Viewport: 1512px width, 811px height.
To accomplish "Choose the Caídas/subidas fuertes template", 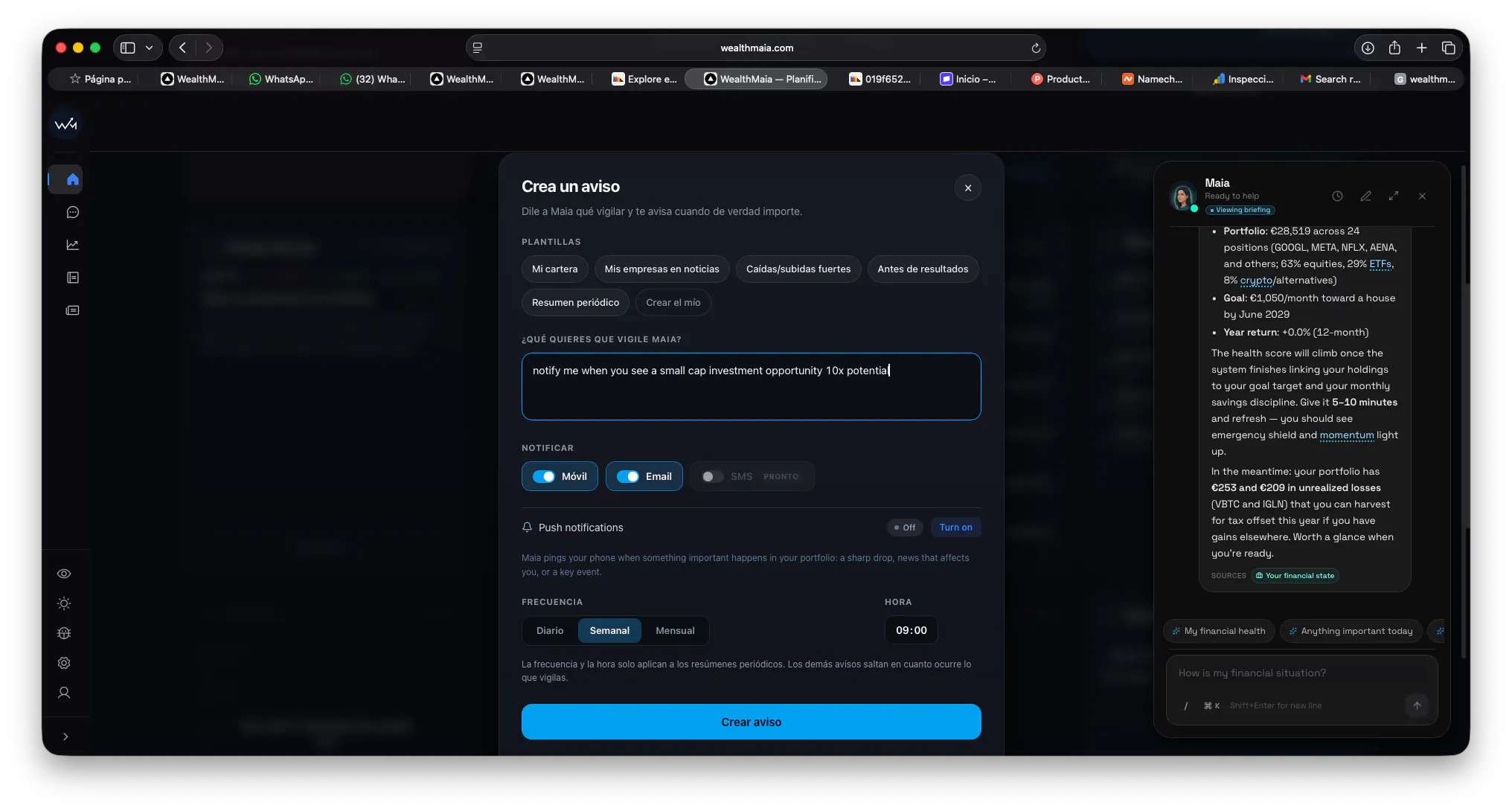I will 798,269.
